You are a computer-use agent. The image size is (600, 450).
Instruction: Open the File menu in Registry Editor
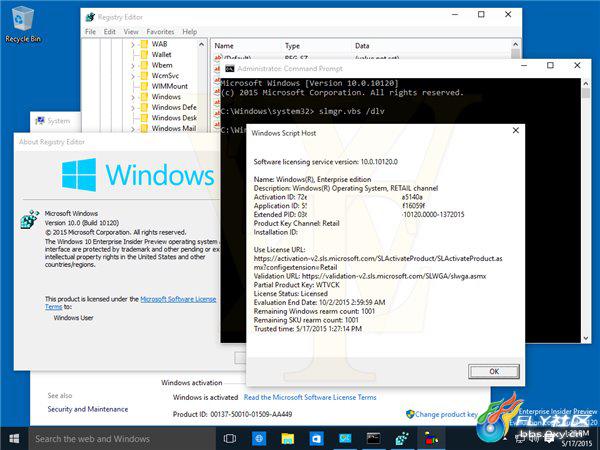coord(90,32)
